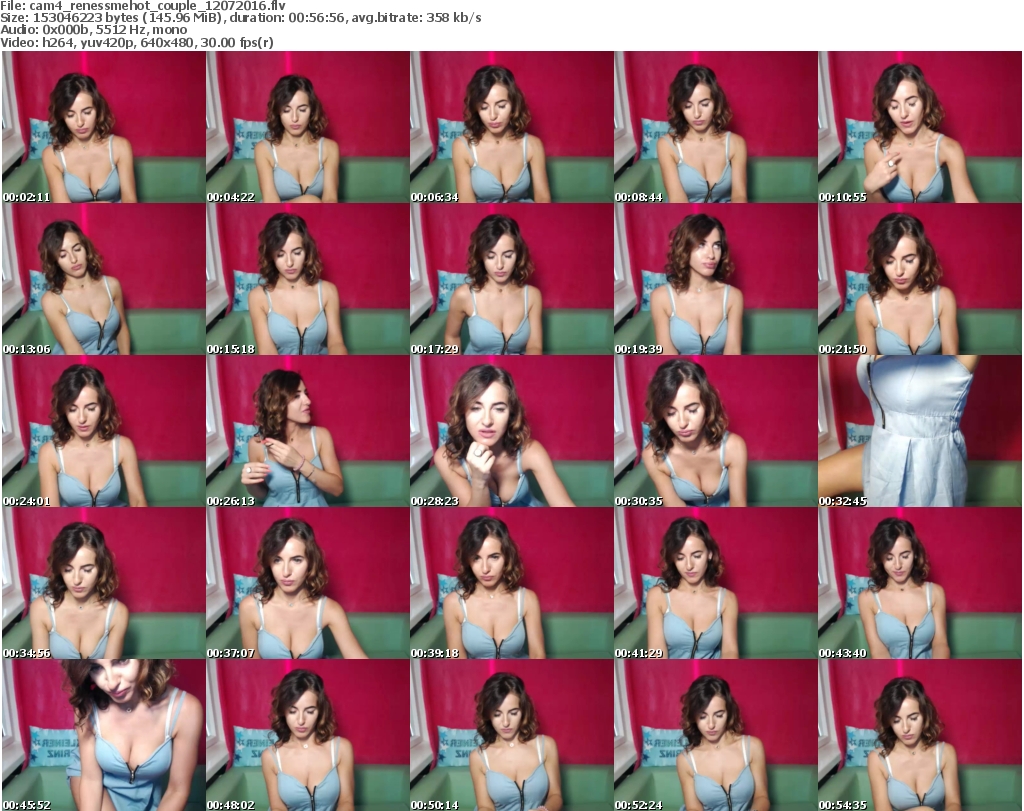The height and width of the screenshot is (811, 1024).
Task: Open the dress close-up at 00:32:45
Action: pos(920,431)
